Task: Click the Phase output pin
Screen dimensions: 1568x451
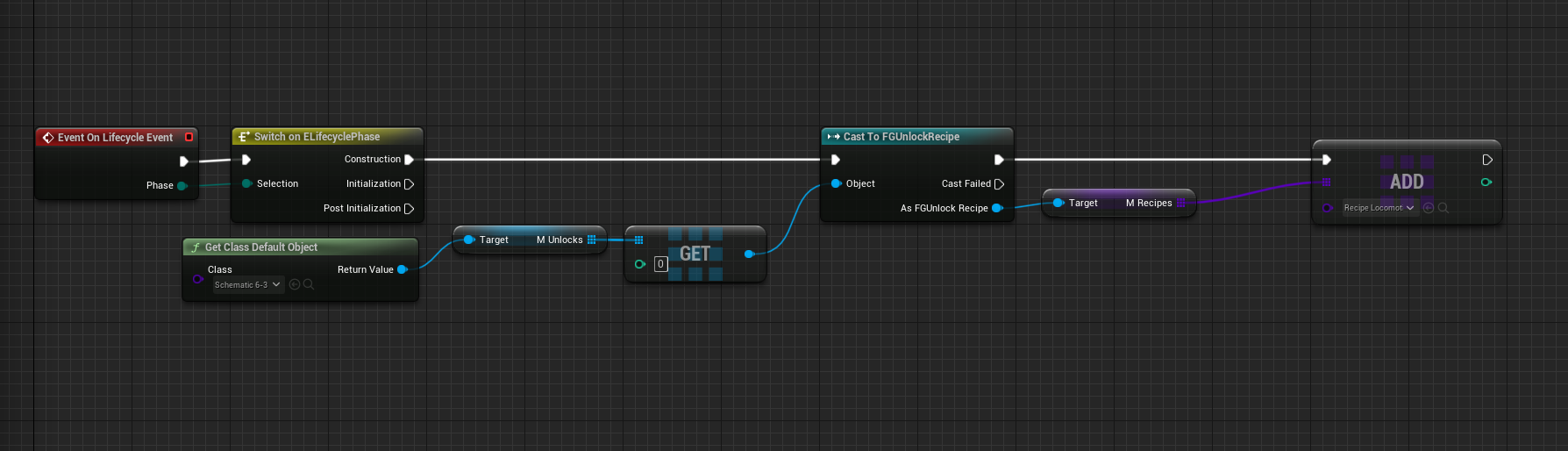Action: coord(182,186)
